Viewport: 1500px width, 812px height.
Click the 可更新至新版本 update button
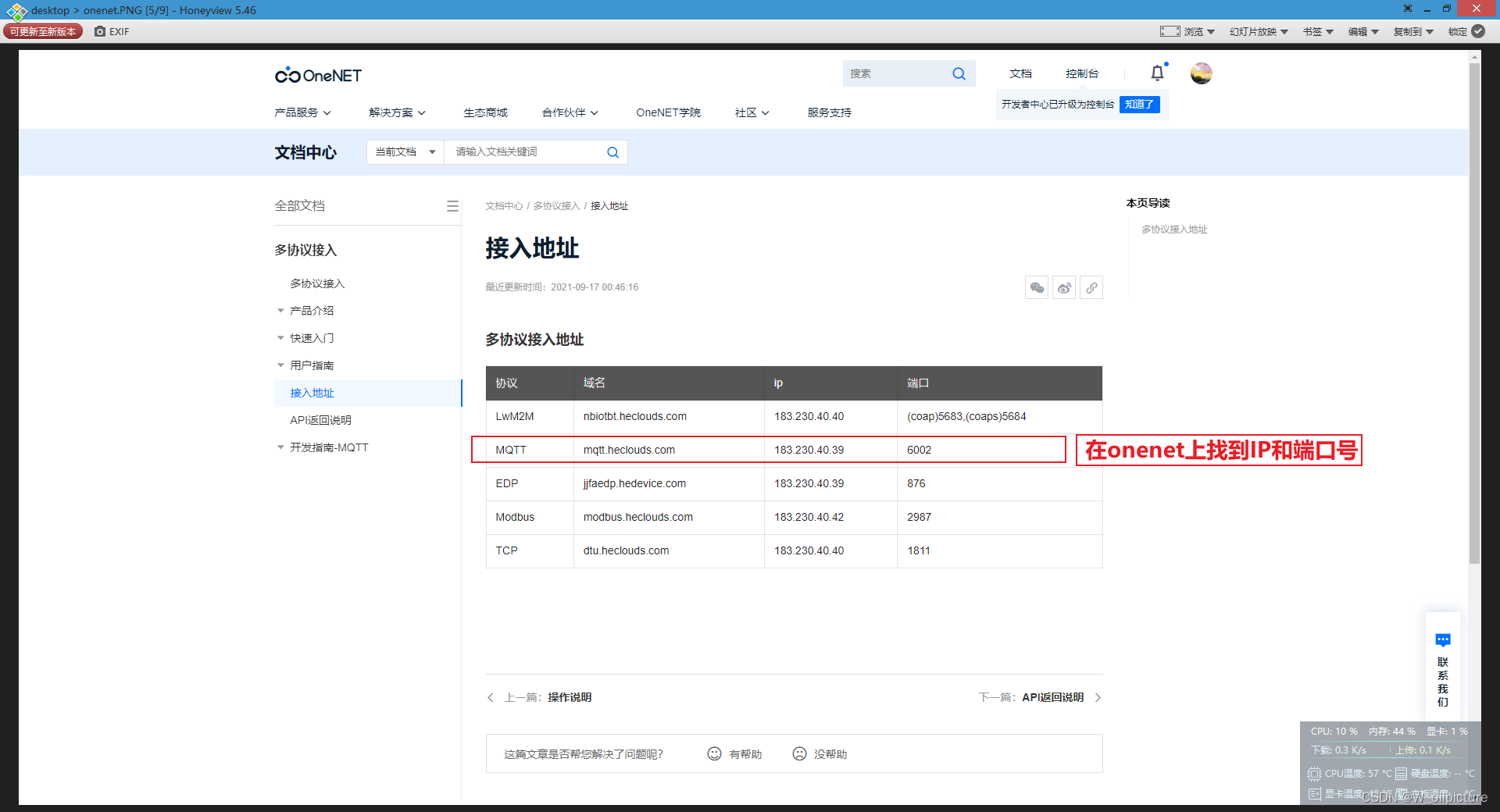tap(43, 31)
